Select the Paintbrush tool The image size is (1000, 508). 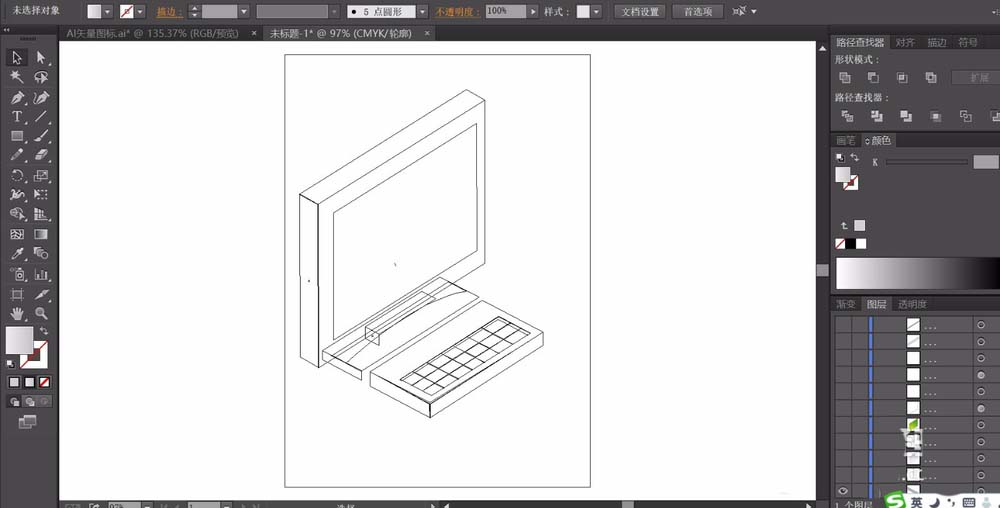(x=41, y=136)
